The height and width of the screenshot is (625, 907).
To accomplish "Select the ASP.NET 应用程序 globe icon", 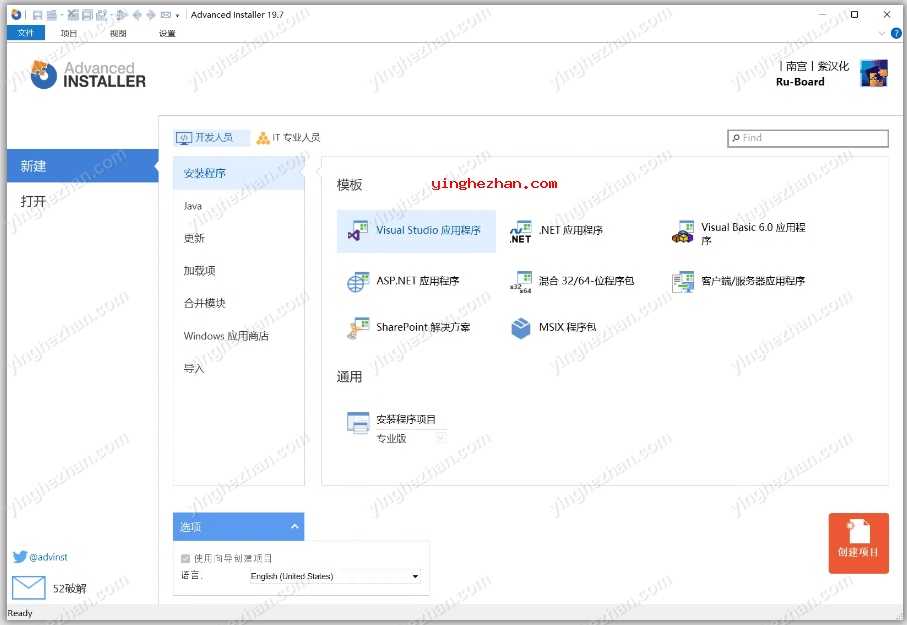I will (358, 282).
